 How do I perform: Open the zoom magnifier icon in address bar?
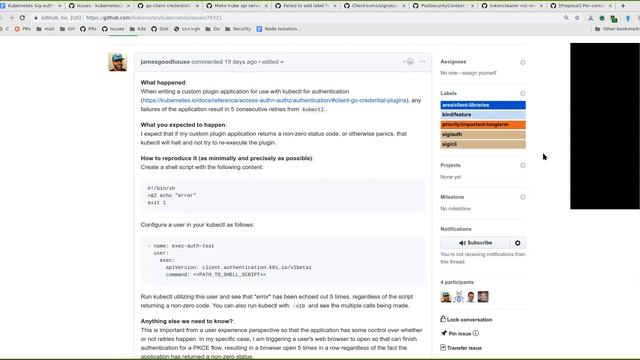pyautogui.click(x=566, y=18)
